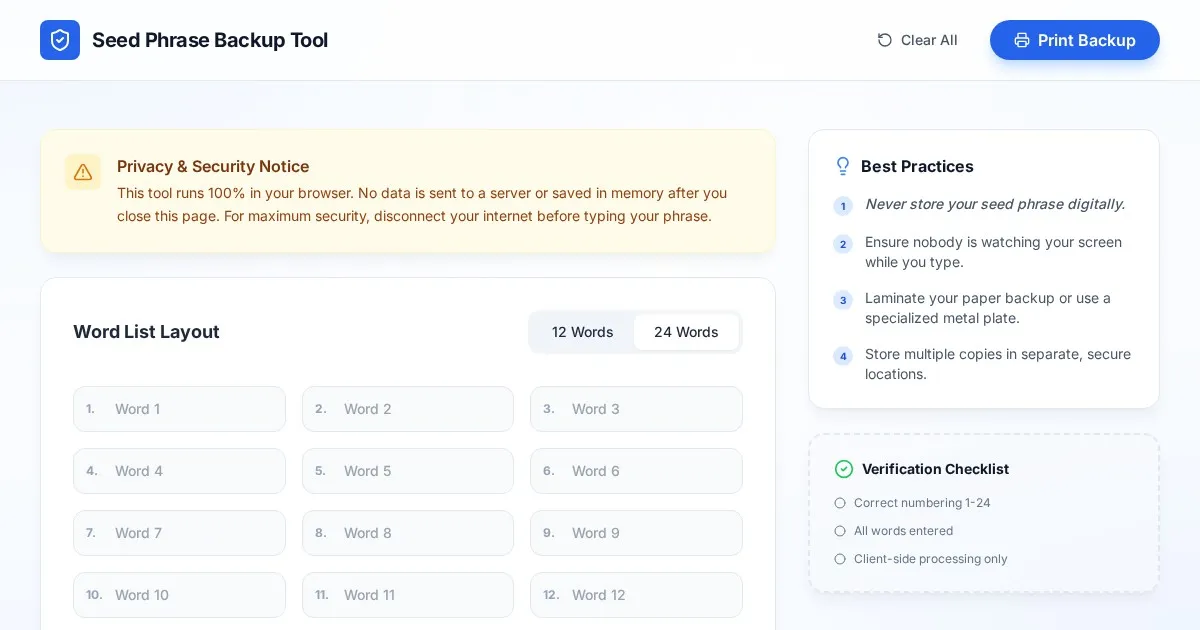The width and height of the screenshot is (1200, 630).
Task: Toggle the All words entered checklist circle
Action: [840, 531]
